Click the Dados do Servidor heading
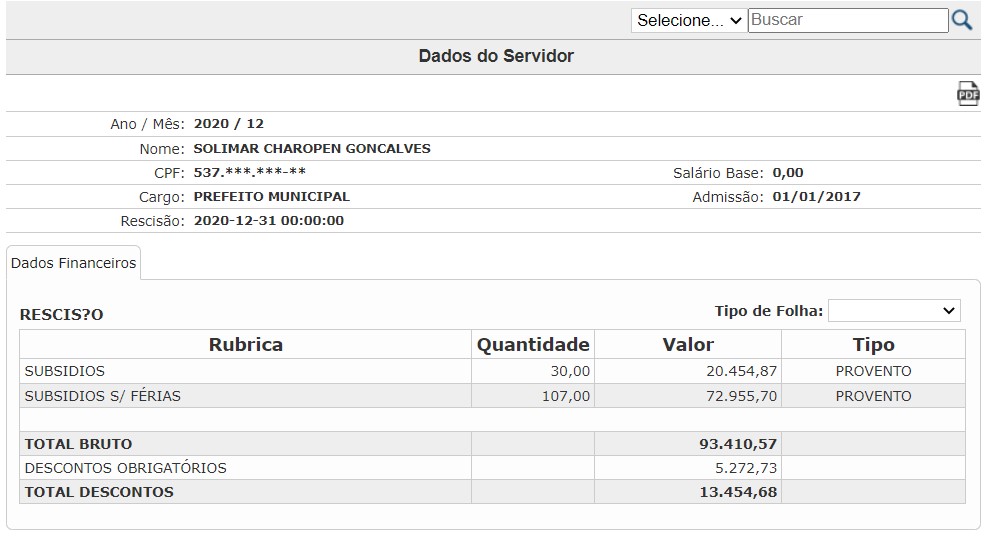Image resolution: width=993 pixels, height=545 pixels. click(x=496, y=56)
